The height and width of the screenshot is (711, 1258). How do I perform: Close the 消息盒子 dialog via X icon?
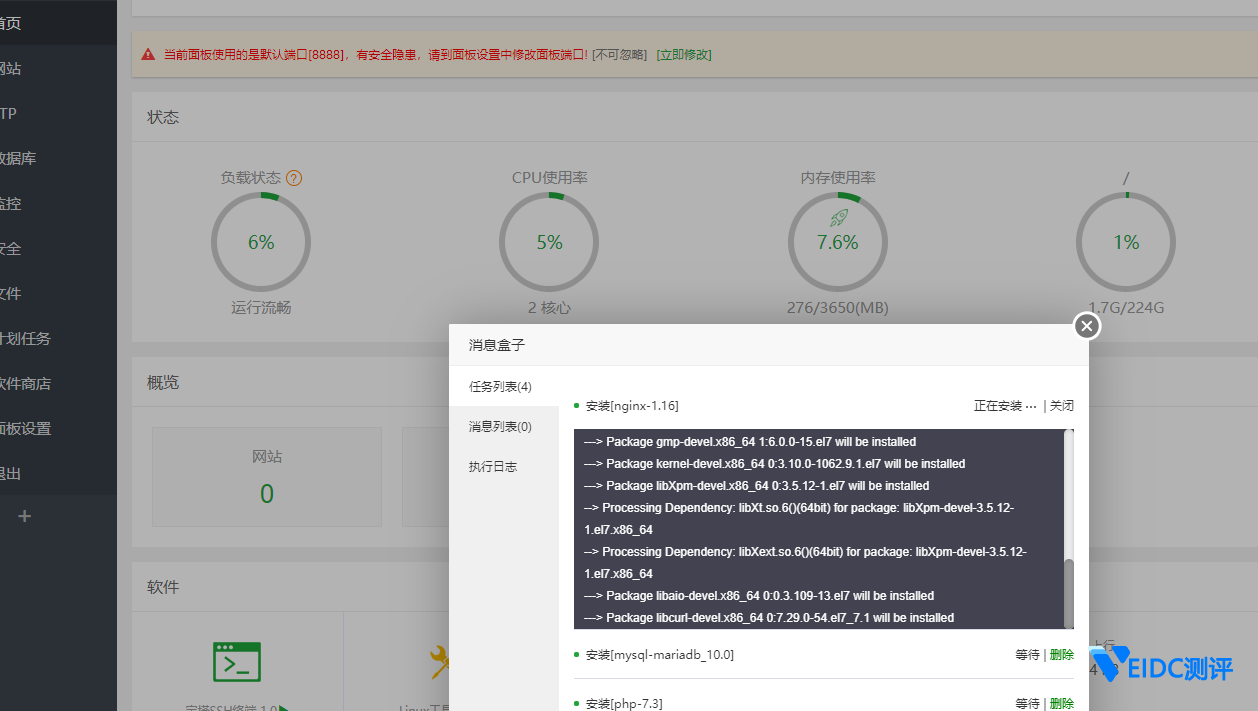(1086, 325)
